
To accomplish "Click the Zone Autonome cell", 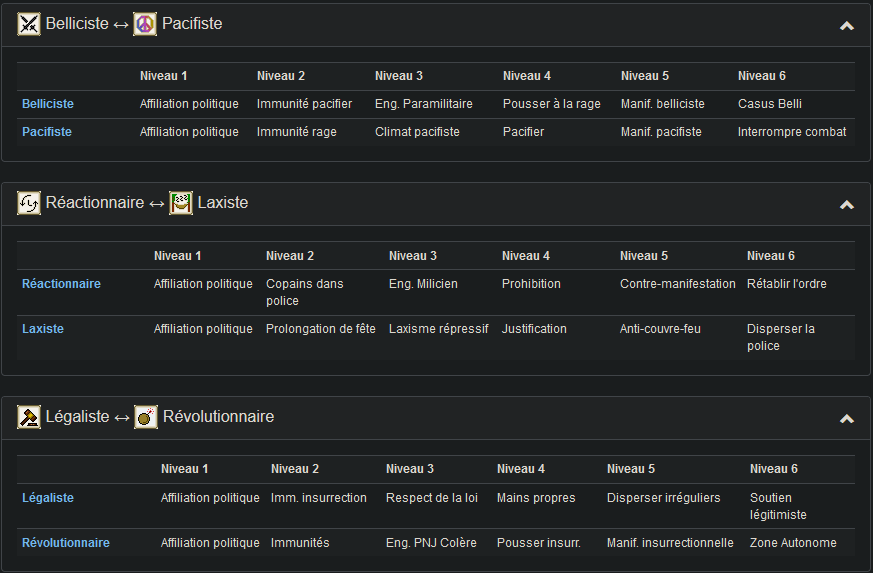I will [x=793, y=543].
